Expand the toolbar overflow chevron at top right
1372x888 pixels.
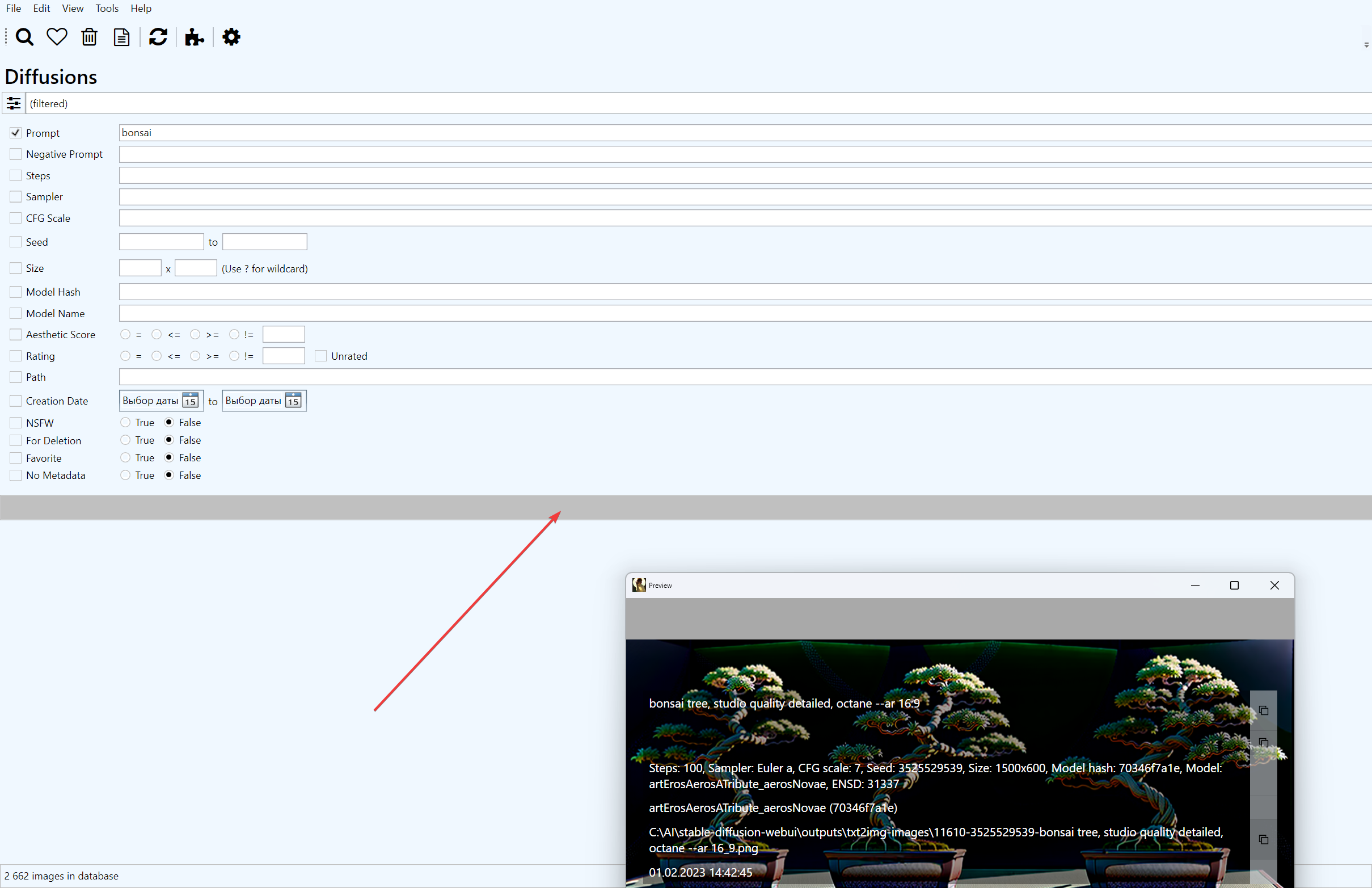1366,45
